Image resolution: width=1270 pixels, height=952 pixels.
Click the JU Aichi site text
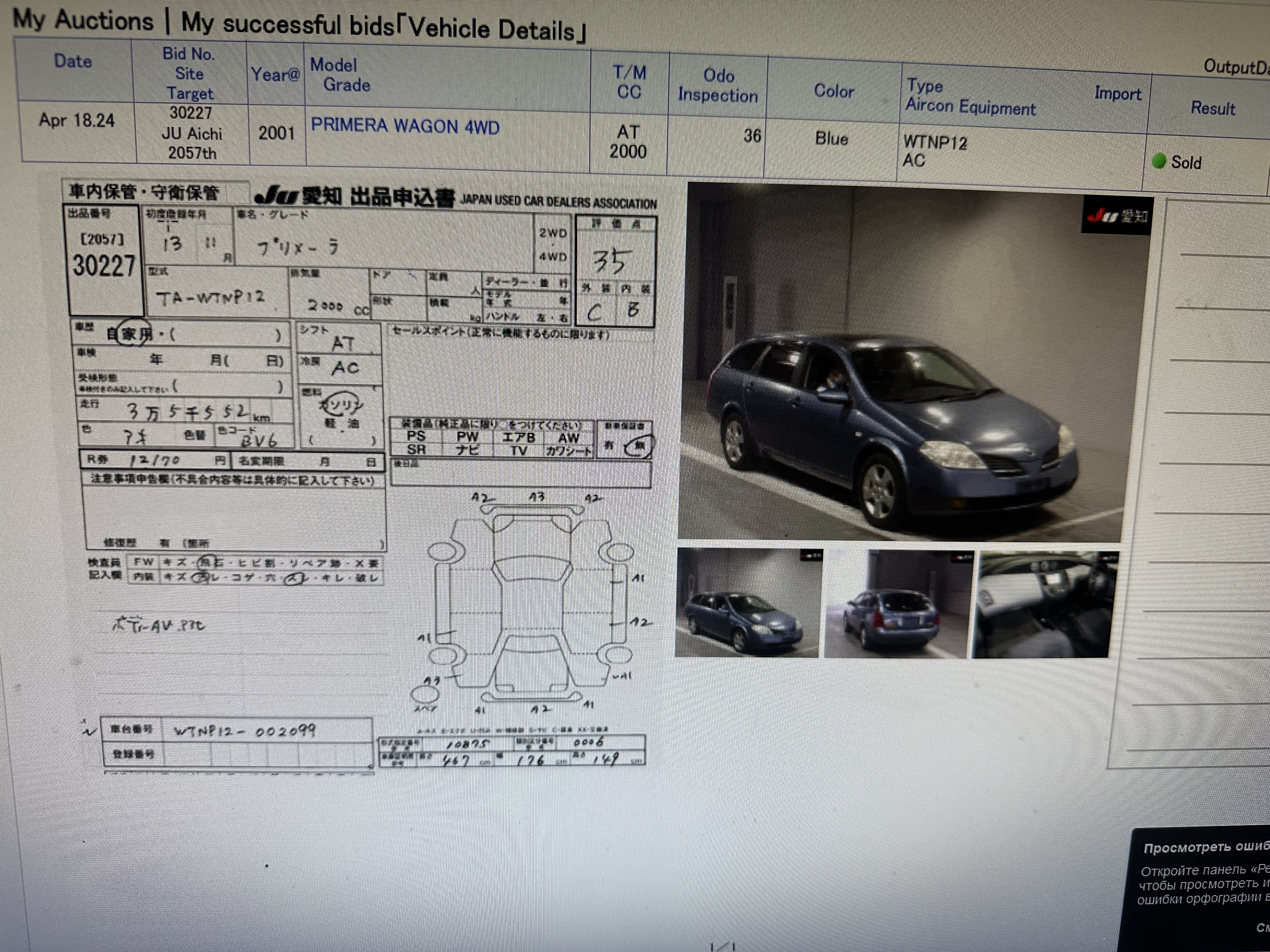[x=192, y=134]
